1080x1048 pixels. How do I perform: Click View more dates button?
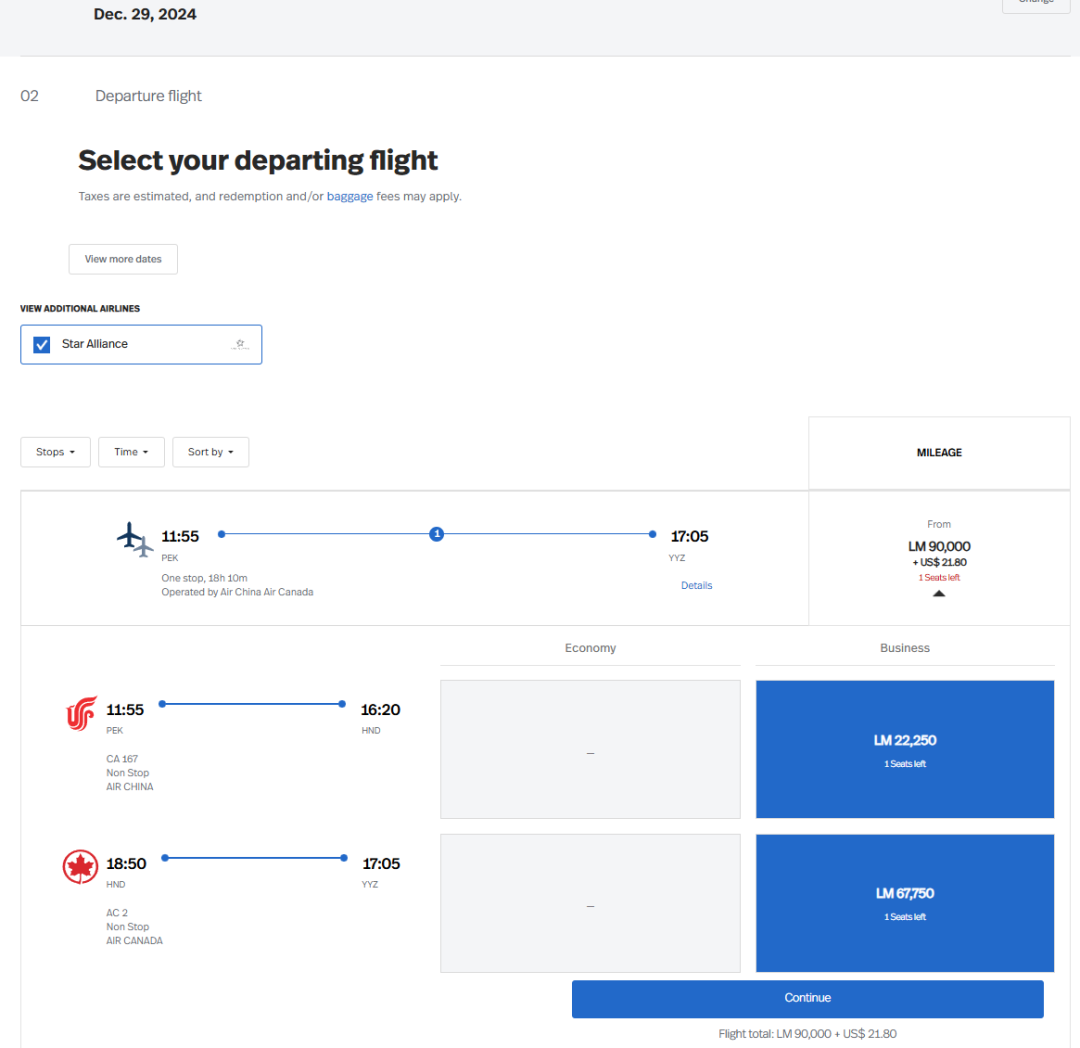(123, 259)
